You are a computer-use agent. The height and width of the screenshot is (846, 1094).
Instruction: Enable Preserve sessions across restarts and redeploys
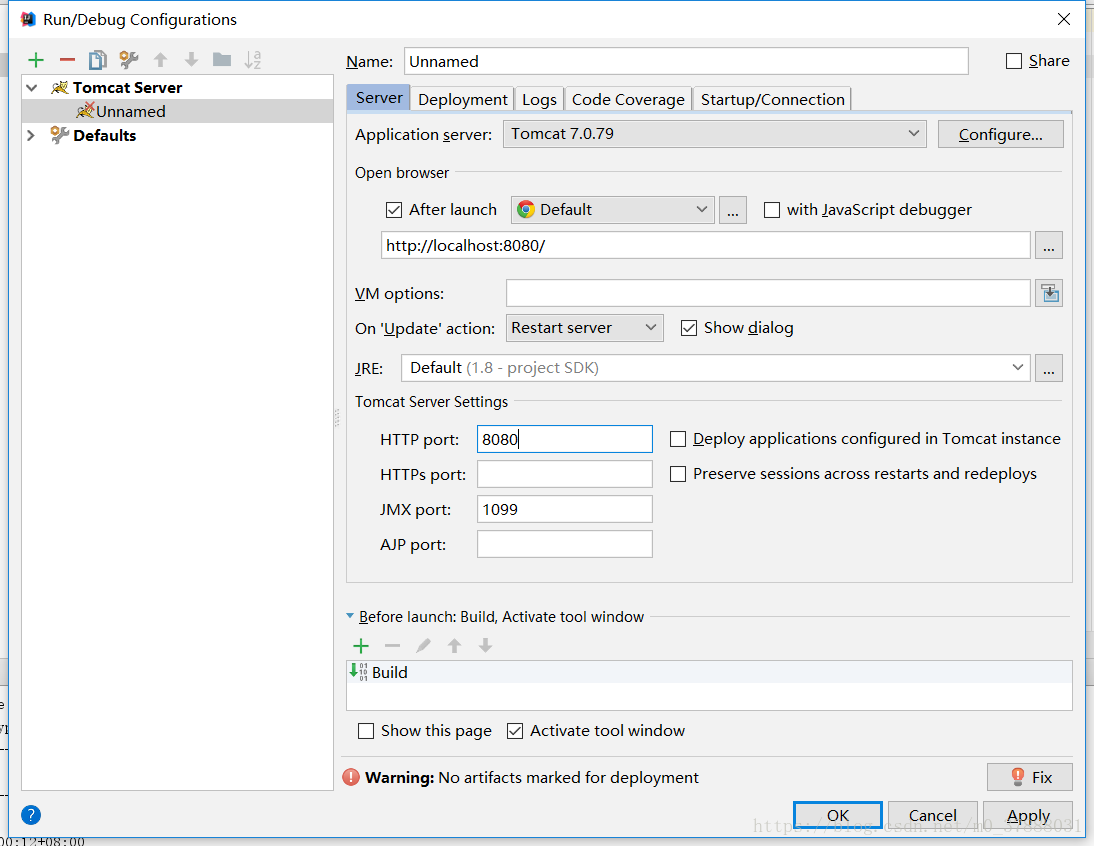click(677, 474)
